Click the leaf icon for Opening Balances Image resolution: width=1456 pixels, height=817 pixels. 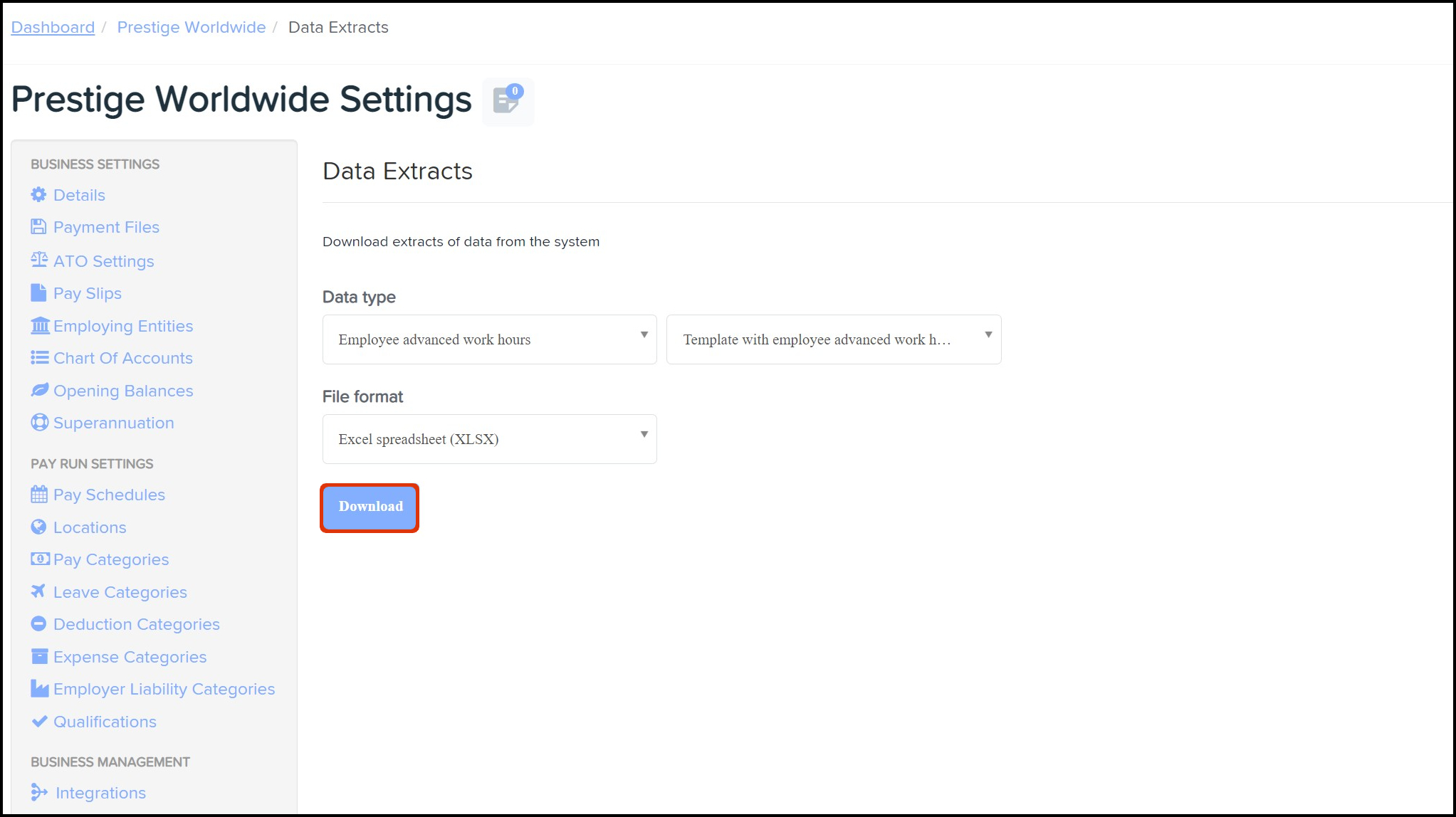coord(40,390)
